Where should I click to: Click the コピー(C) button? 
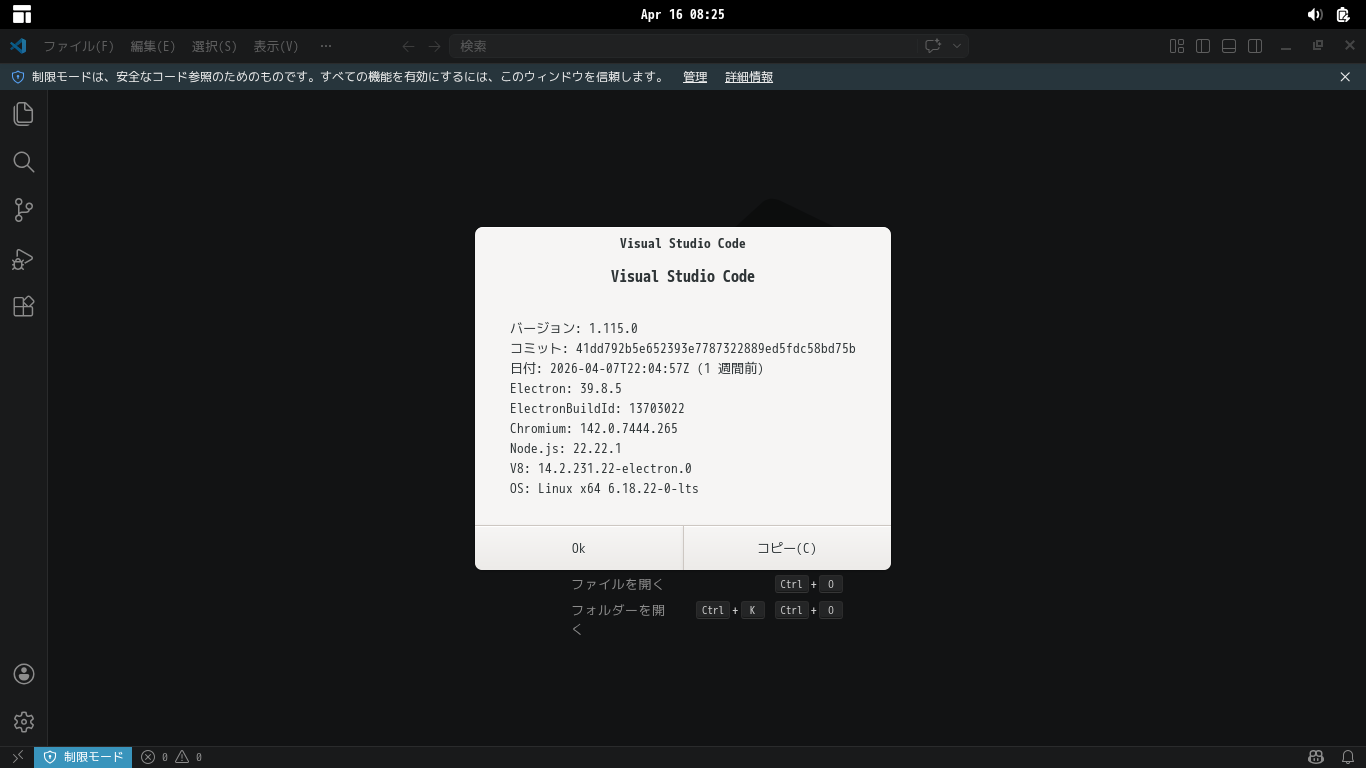click(x=787, y=548)
